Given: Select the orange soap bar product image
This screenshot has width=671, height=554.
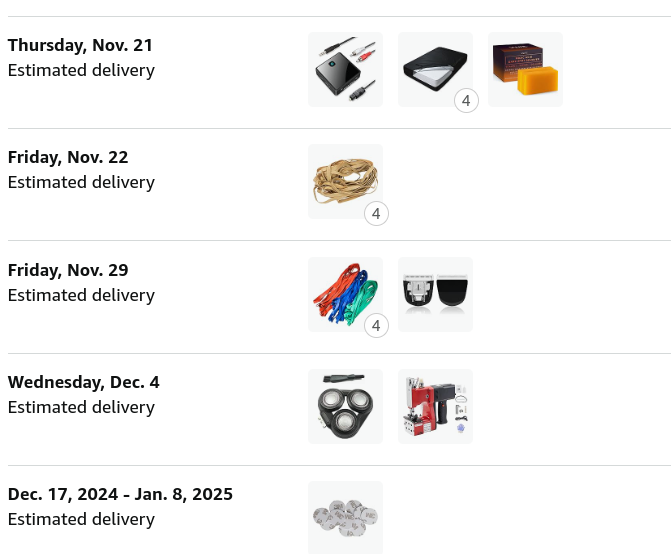Looking at the screenshot, I should tap(525, 69).
